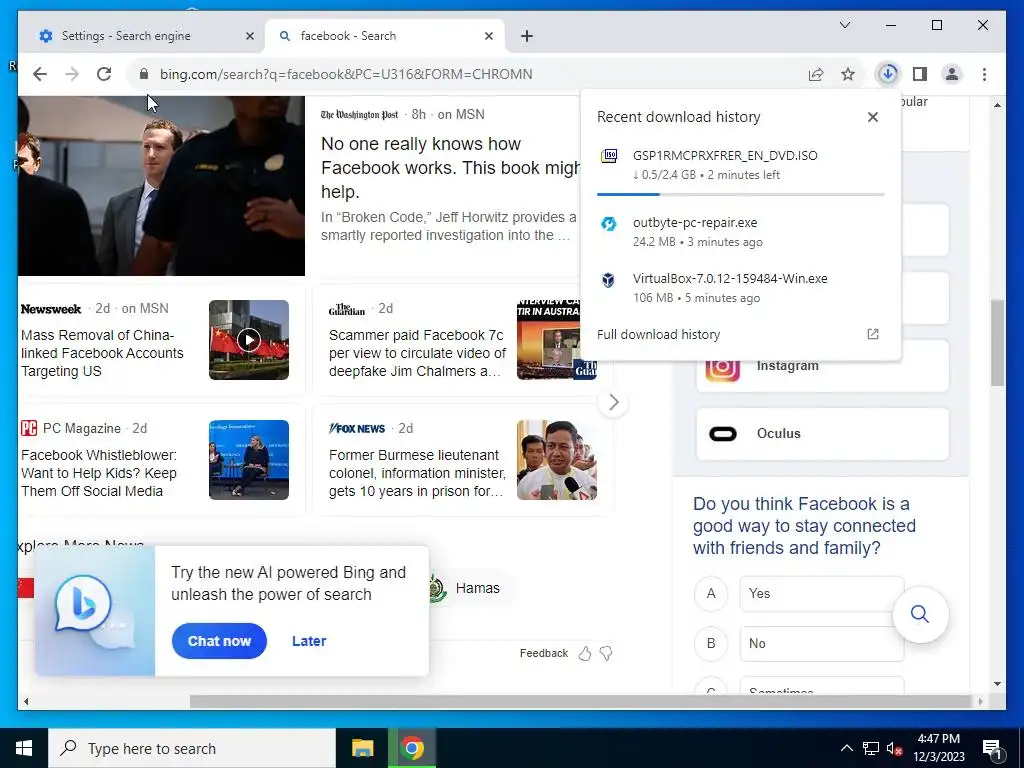The image size is (1024, 768).
Task: Open the Oculus related card
Action: [822, 434]
